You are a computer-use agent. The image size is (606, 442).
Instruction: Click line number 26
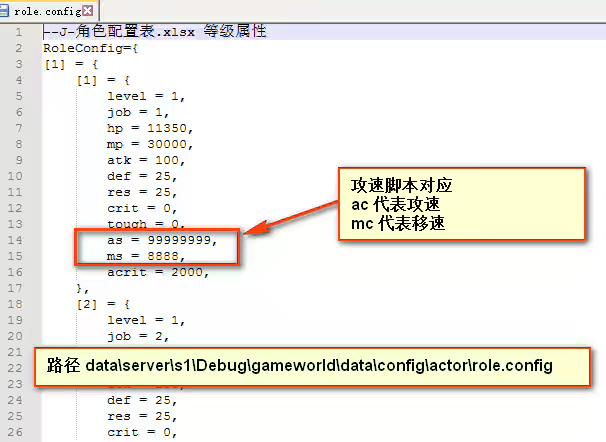click(x=15, y=432)
